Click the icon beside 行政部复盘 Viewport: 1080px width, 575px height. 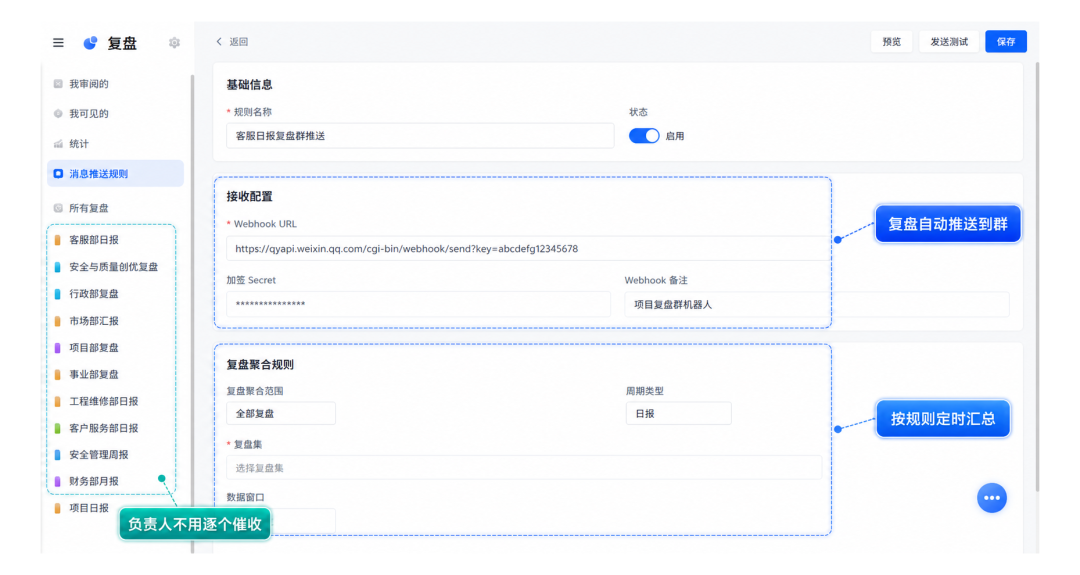click(x=57, y=293)
